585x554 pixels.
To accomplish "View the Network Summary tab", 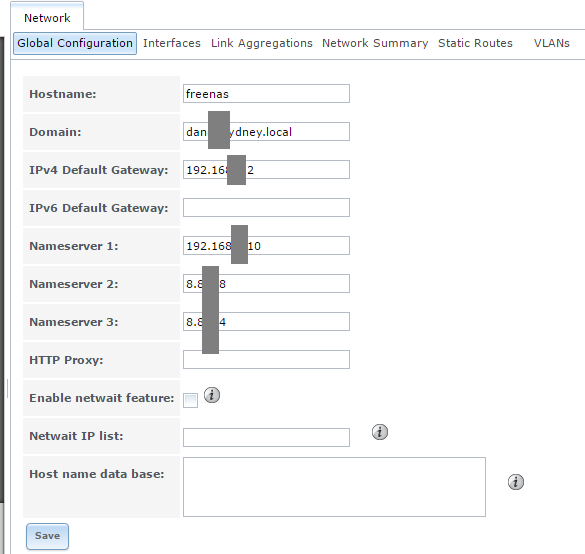I will pos(375,43).
